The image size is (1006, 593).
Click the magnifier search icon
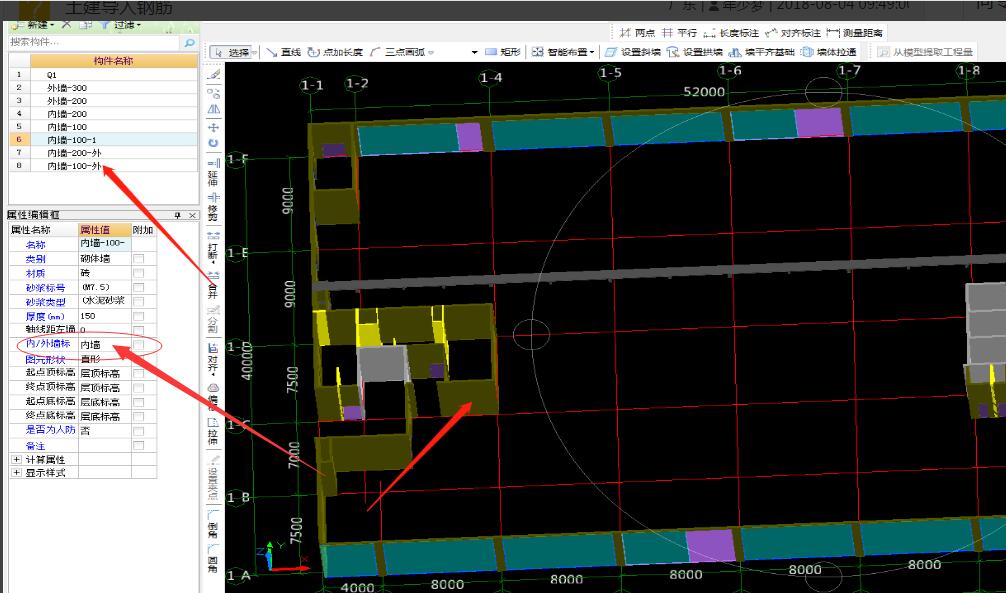coord(189,42)
